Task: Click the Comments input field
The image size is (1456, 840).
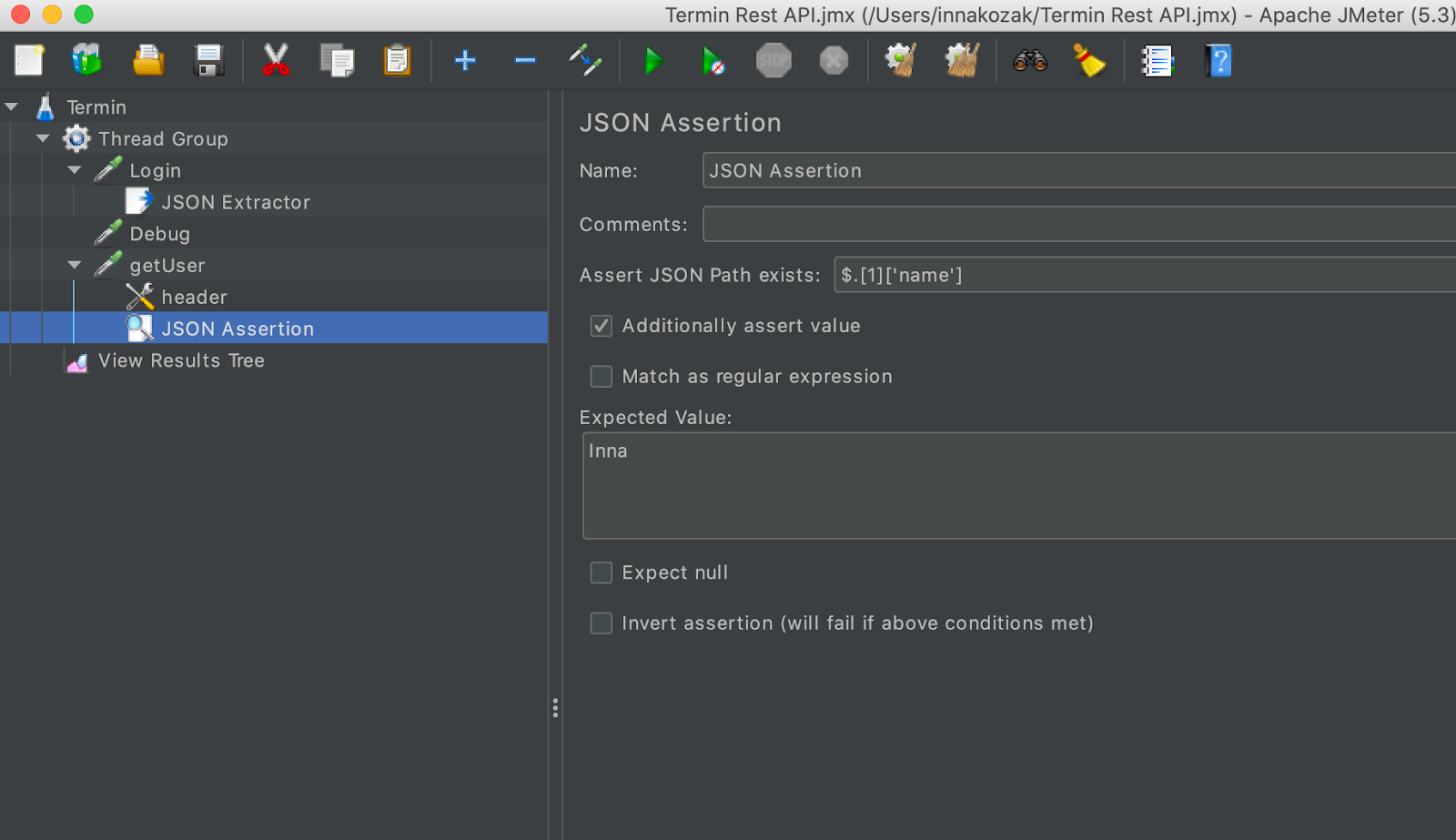Action: coord(1079,224)
